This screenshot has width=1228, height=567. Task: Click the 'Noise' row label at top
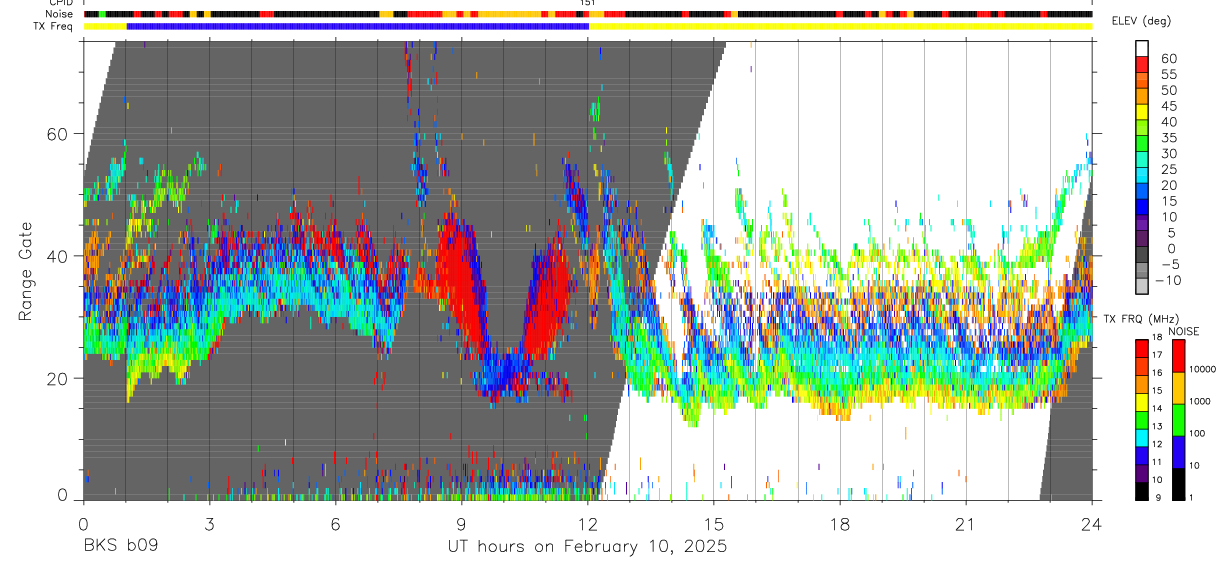pos(60,14)
